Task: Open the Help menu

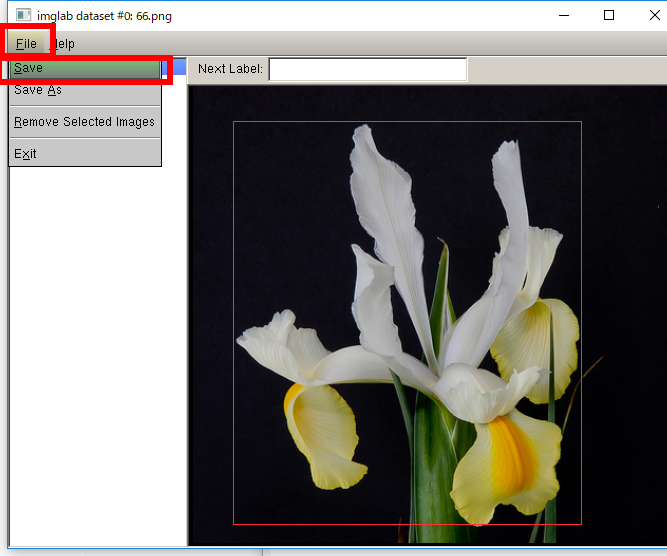Action: point(63,43)
